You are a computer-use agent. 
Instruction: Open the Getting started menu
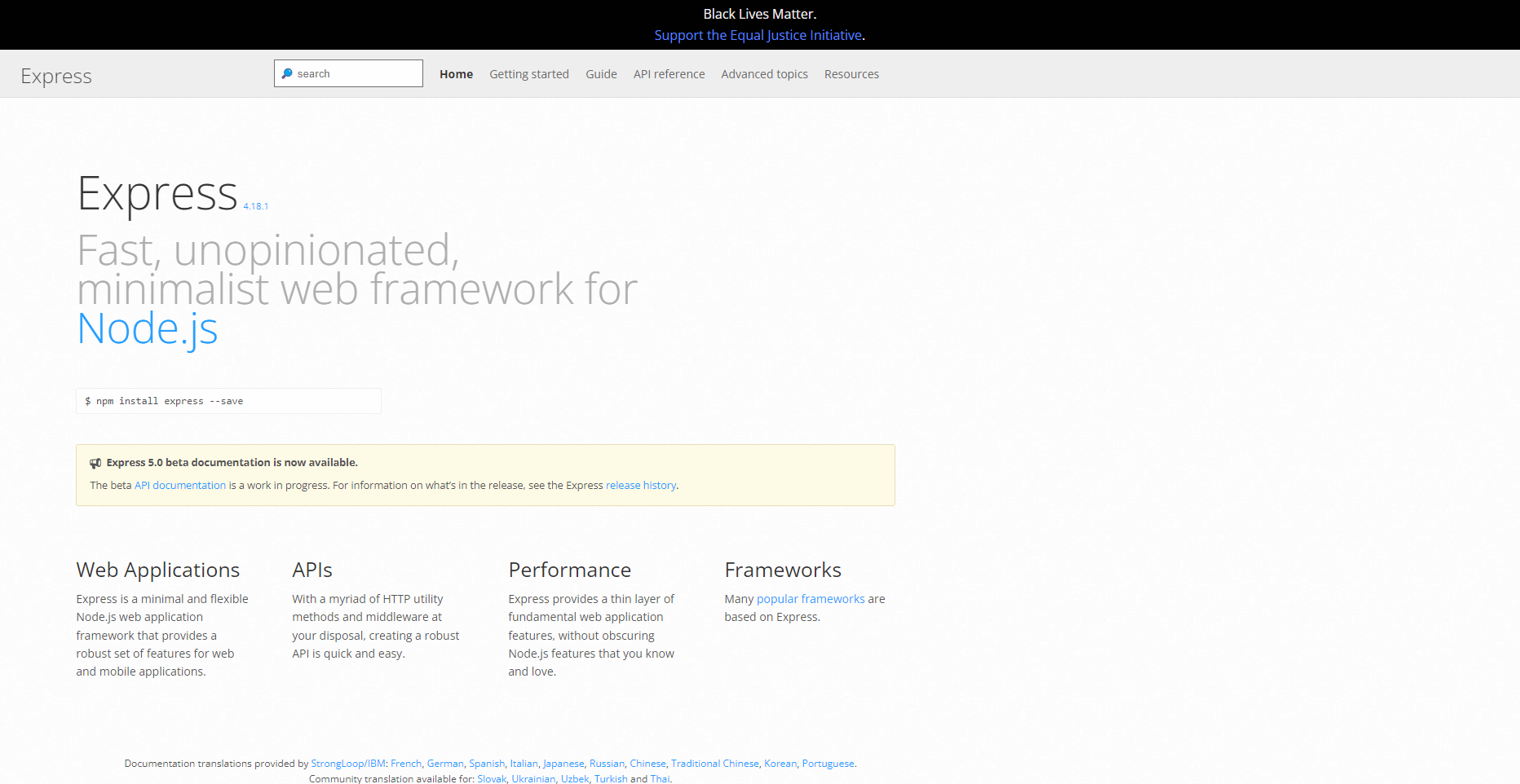(529, 74)
